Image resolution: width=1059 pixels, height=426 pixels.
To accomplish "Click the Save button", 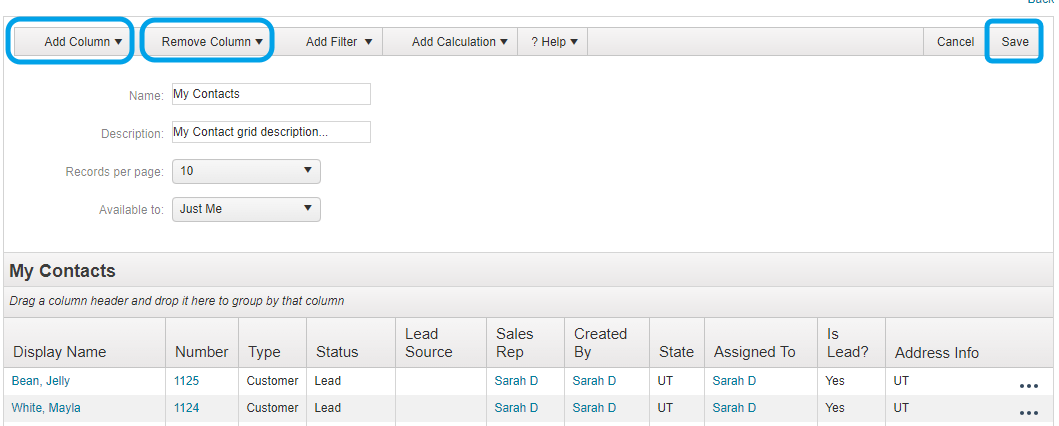I will click(1014, 42).
